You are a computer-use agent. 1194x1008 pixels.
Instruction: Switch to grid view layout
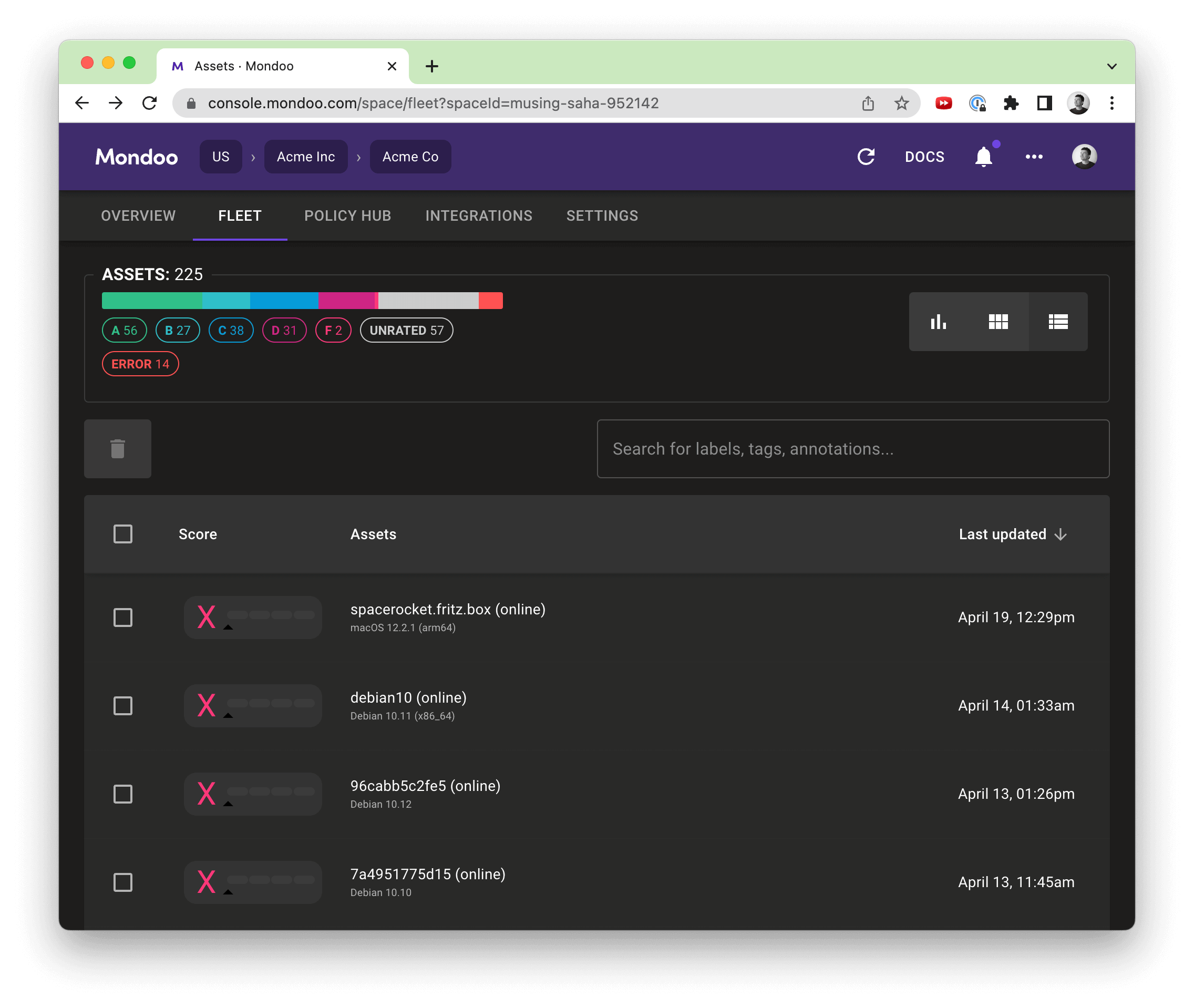(x=999, y=321)
